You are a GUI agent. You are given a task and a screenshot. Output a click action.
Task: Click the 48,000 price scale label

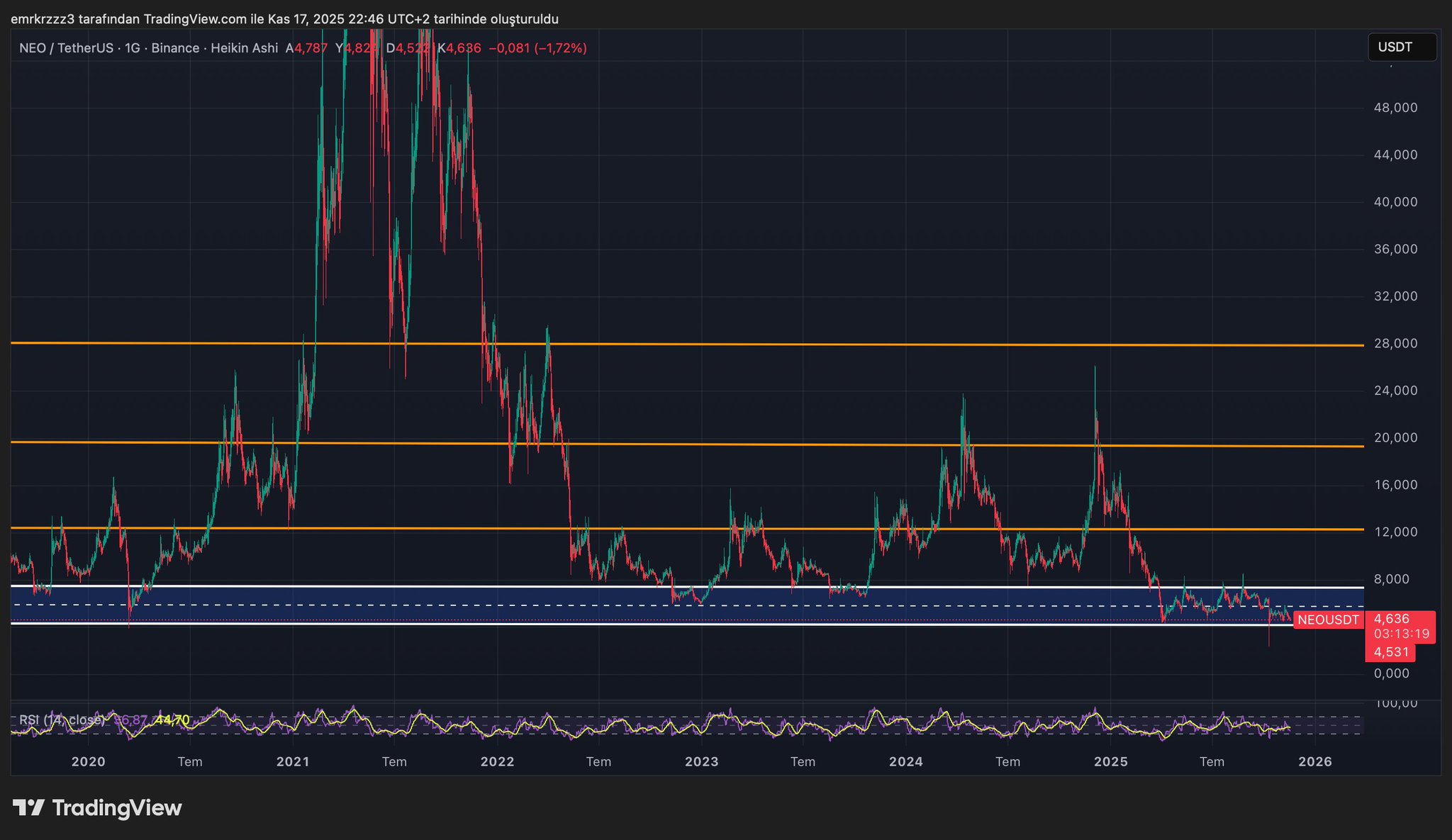(1395, 108)
